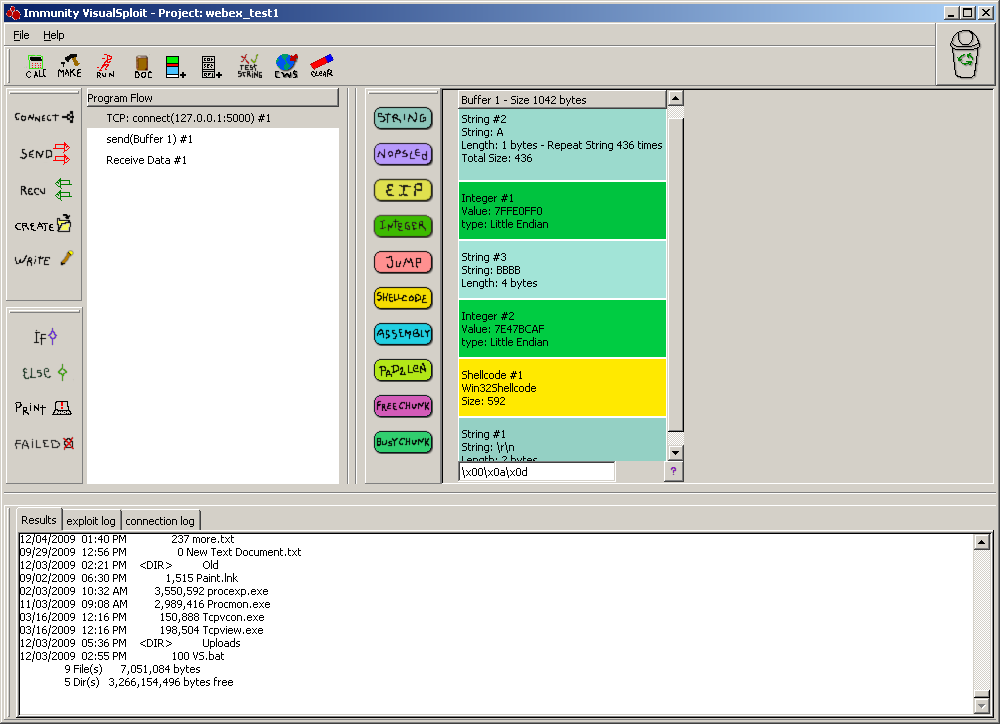Click the MAKE hammer toolbar icon

pyautogui.click(x=70, y=66)
